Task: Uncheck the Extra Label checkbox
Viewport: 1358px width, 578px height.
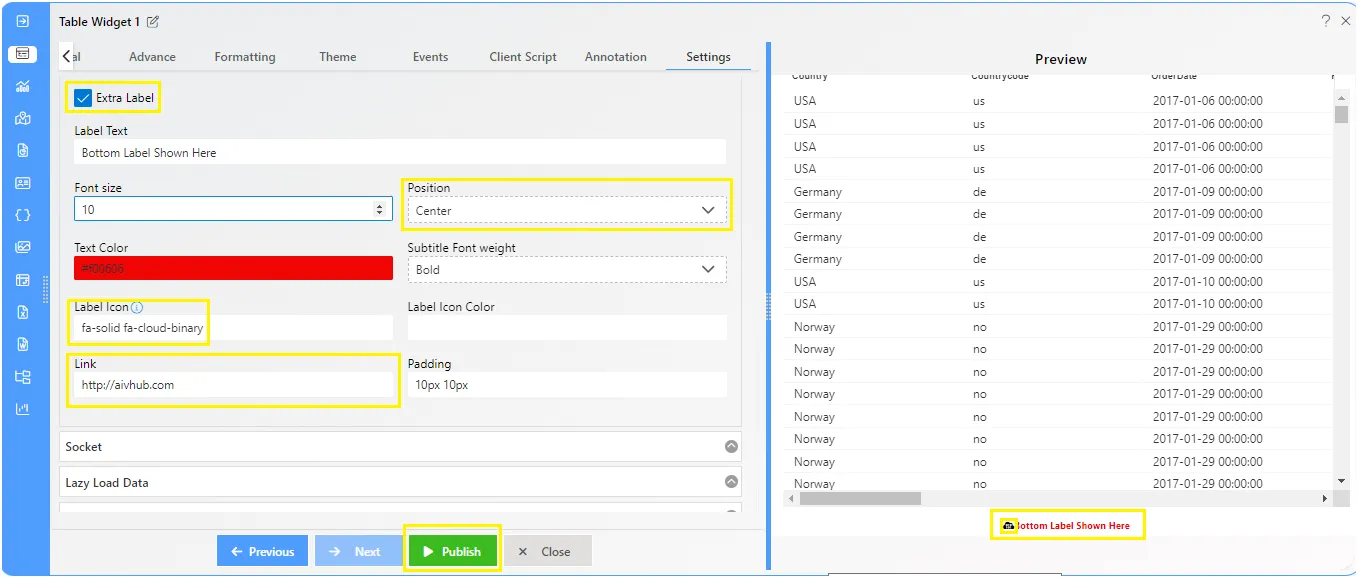Action: point(83,98)
